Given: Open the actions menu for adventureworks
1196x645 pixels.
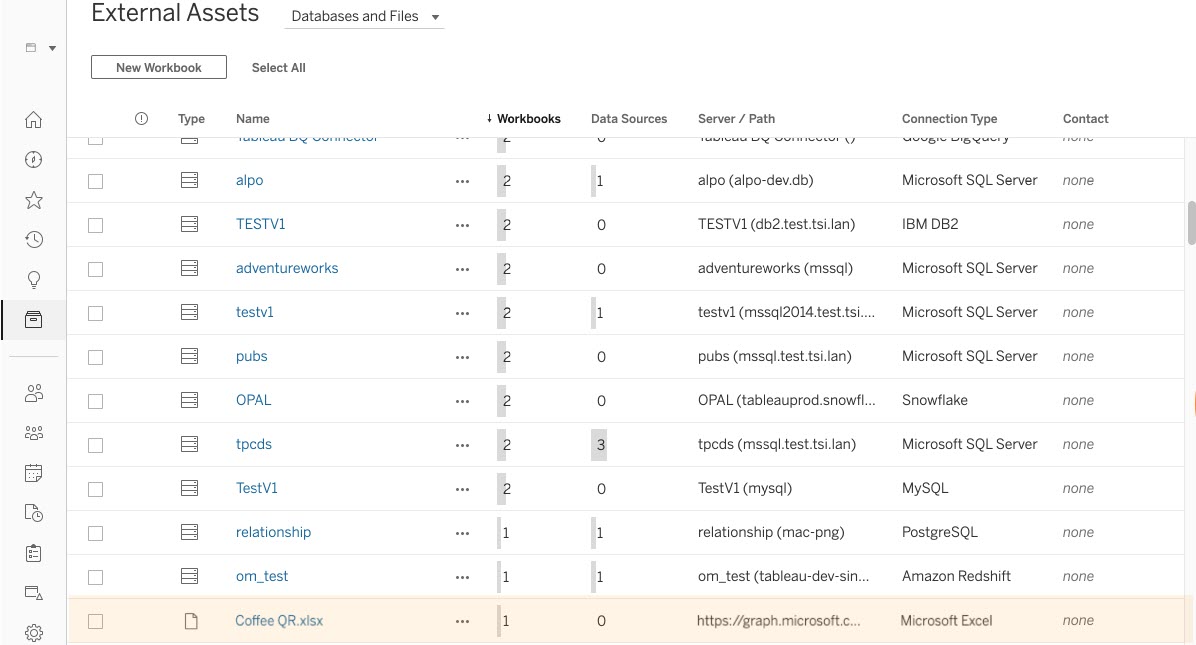Looking at the screenshot, I should (462, 268).
